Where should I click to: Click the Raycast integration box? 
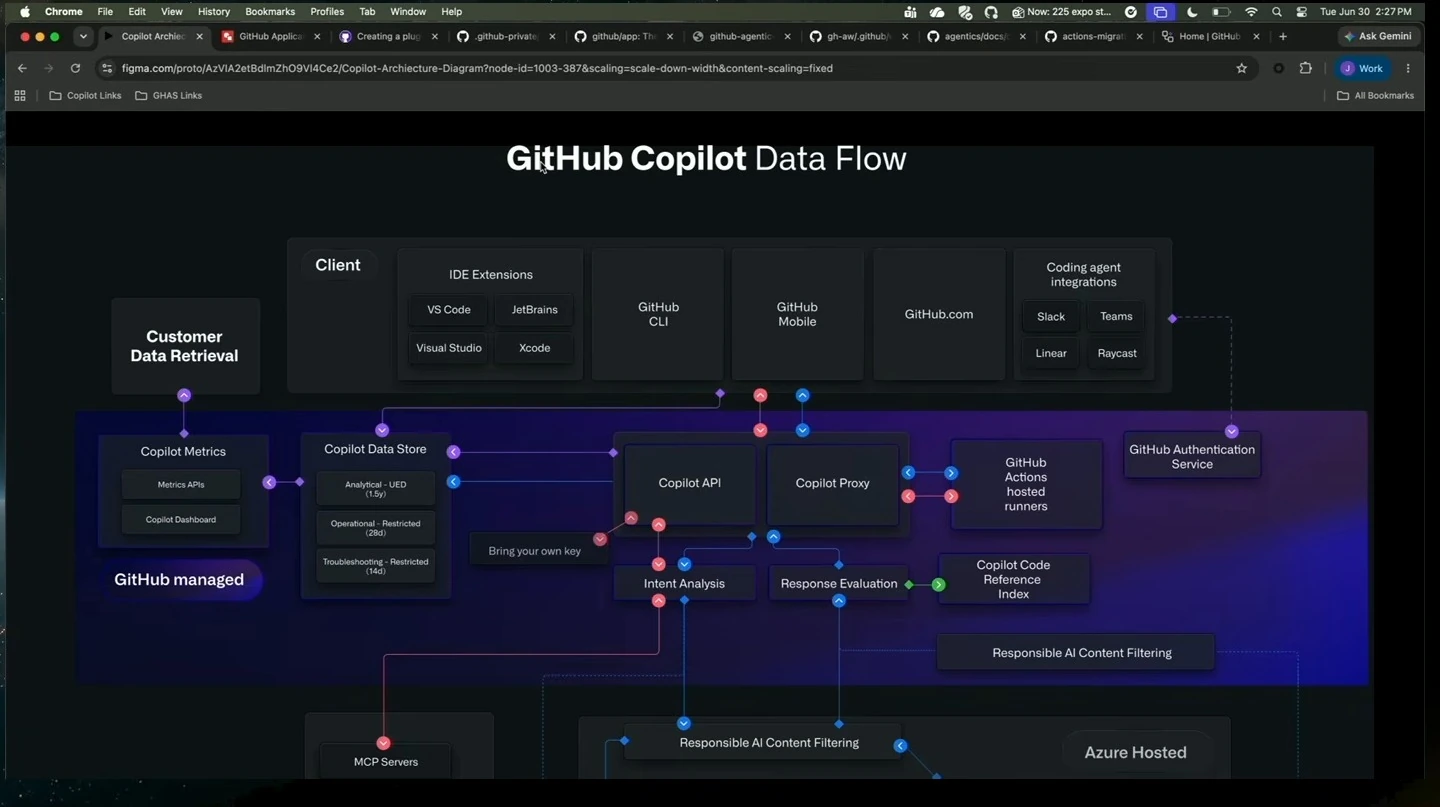(1117, 353)
